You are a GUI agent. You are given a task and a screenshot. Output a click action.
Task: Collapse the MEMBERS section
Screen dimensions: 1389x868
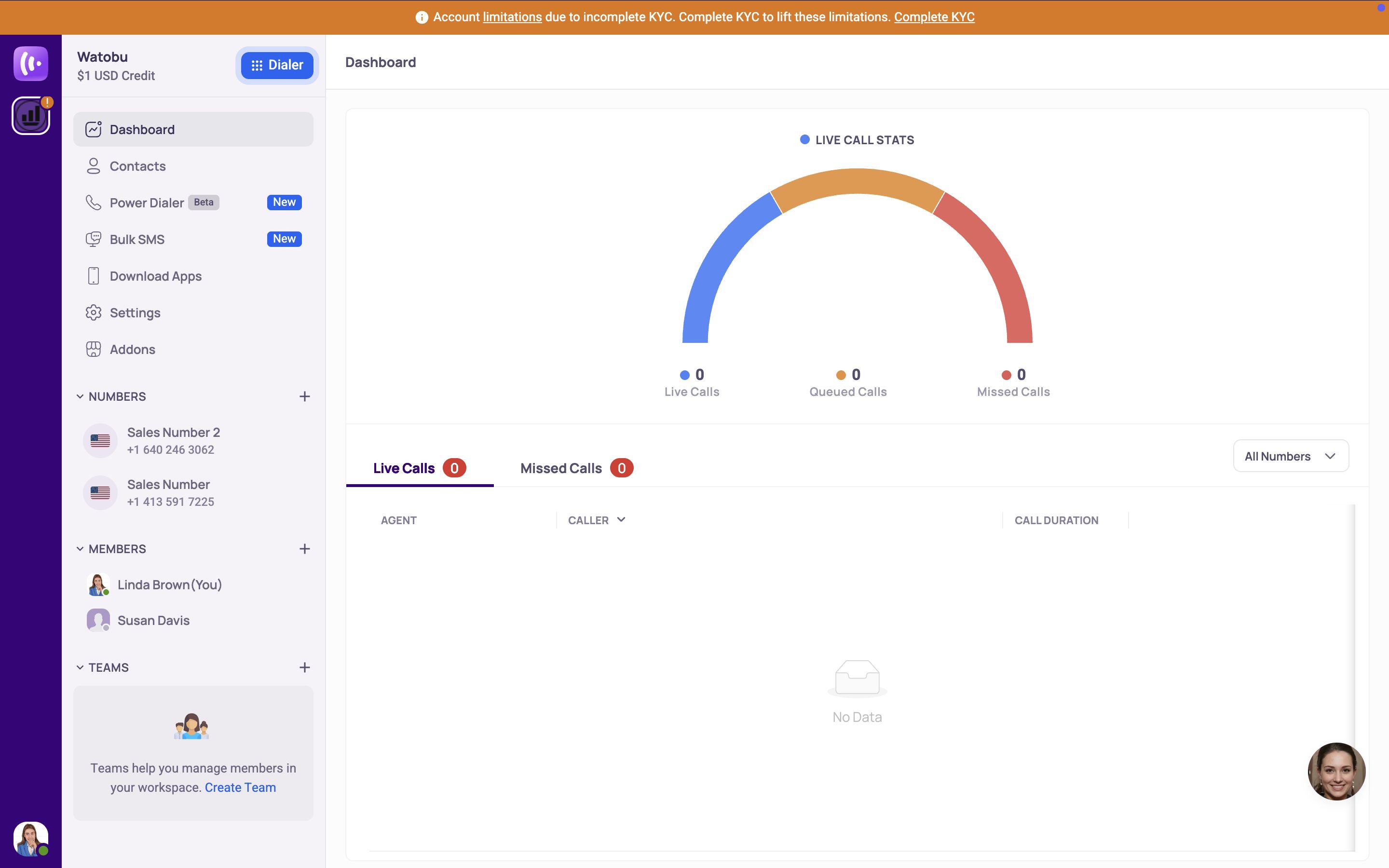pos(80,549)
